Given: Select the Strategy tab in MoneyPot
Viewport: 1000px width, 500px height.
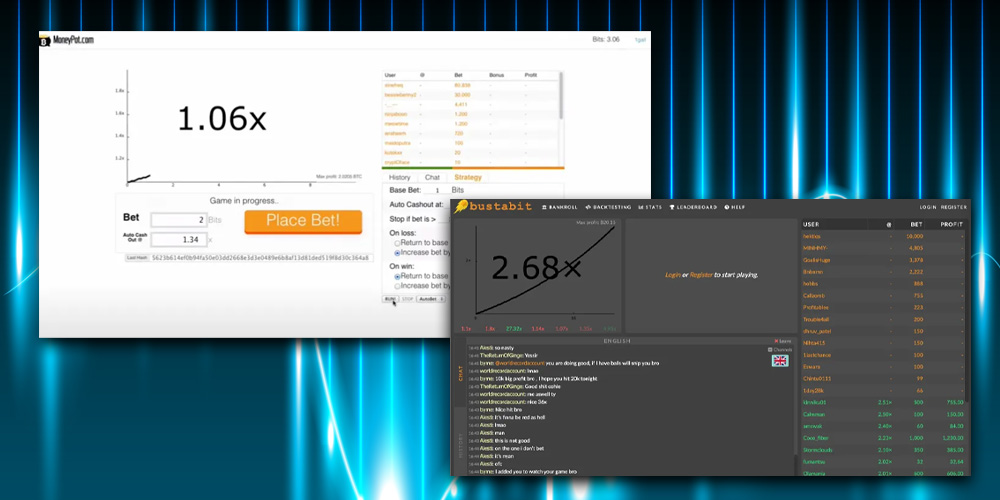Looking at the screenshot, I should tap(467, 177).
